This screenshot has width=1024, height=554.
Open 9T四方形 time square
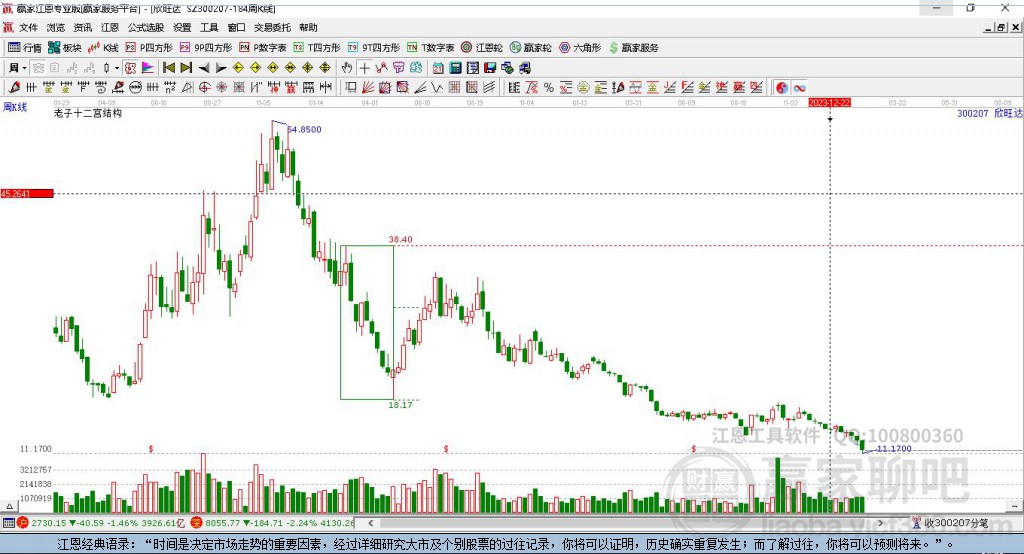point(374,48)
